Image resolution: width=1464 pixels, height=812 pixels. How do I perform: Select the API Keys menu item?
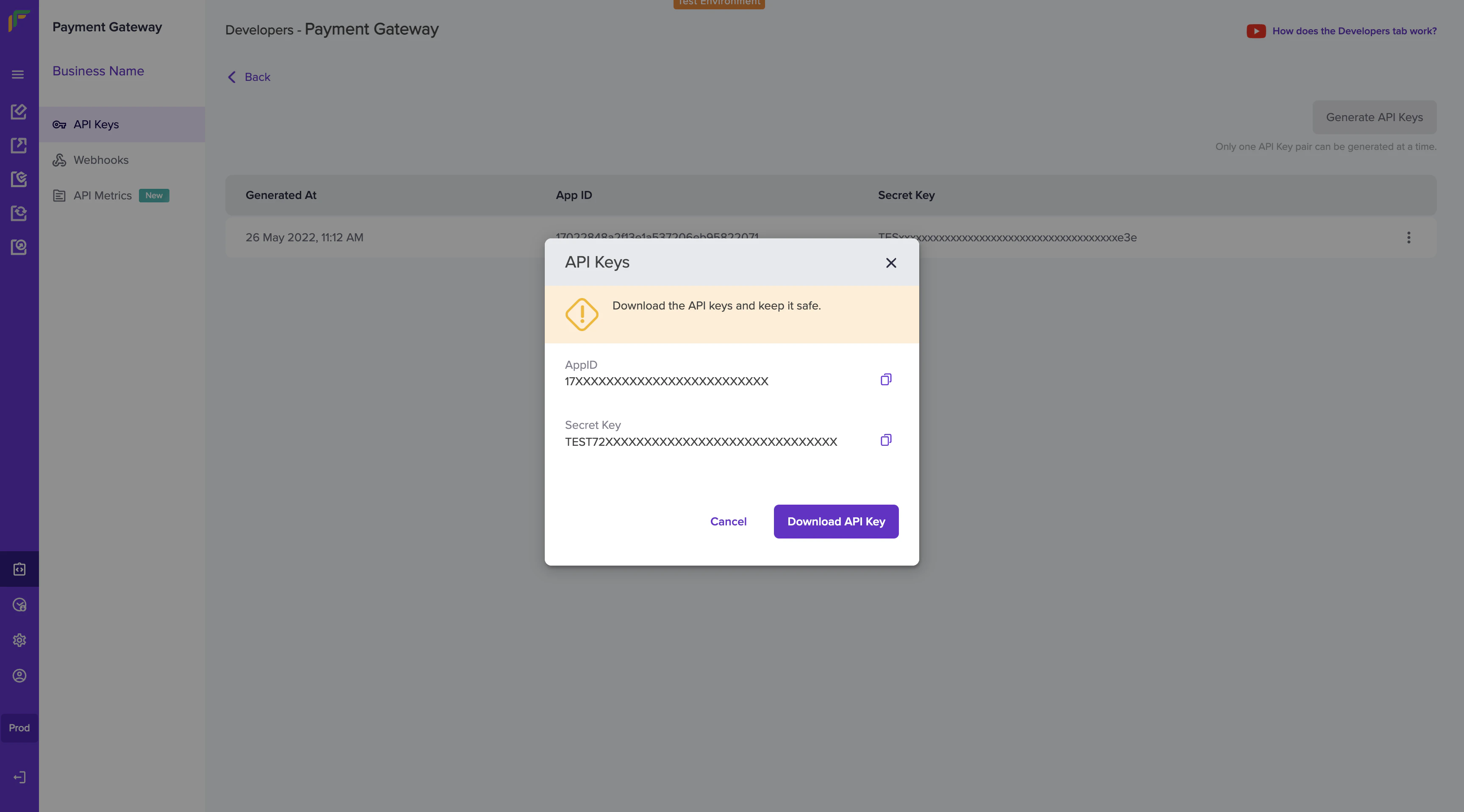(x=96, y=124)
